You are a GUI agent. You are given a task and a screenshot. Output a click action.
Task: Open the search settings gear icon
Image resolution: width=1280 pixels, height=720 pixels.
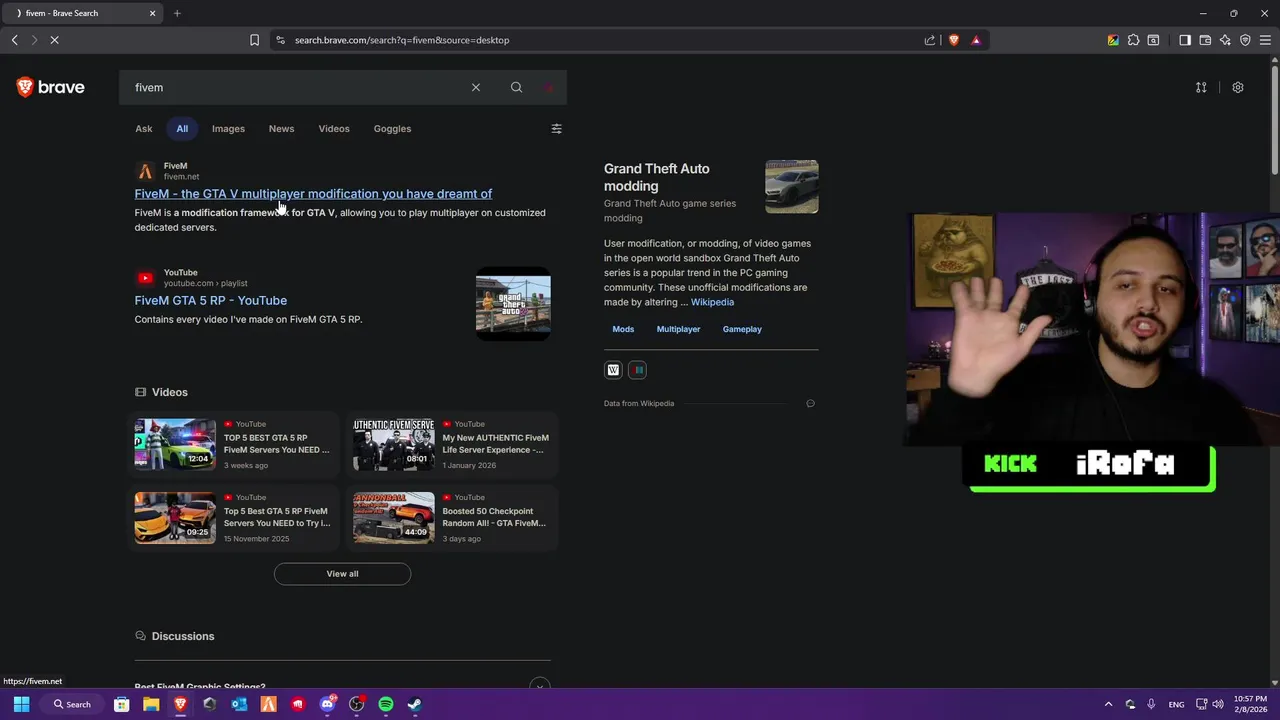coord(1237,87)
